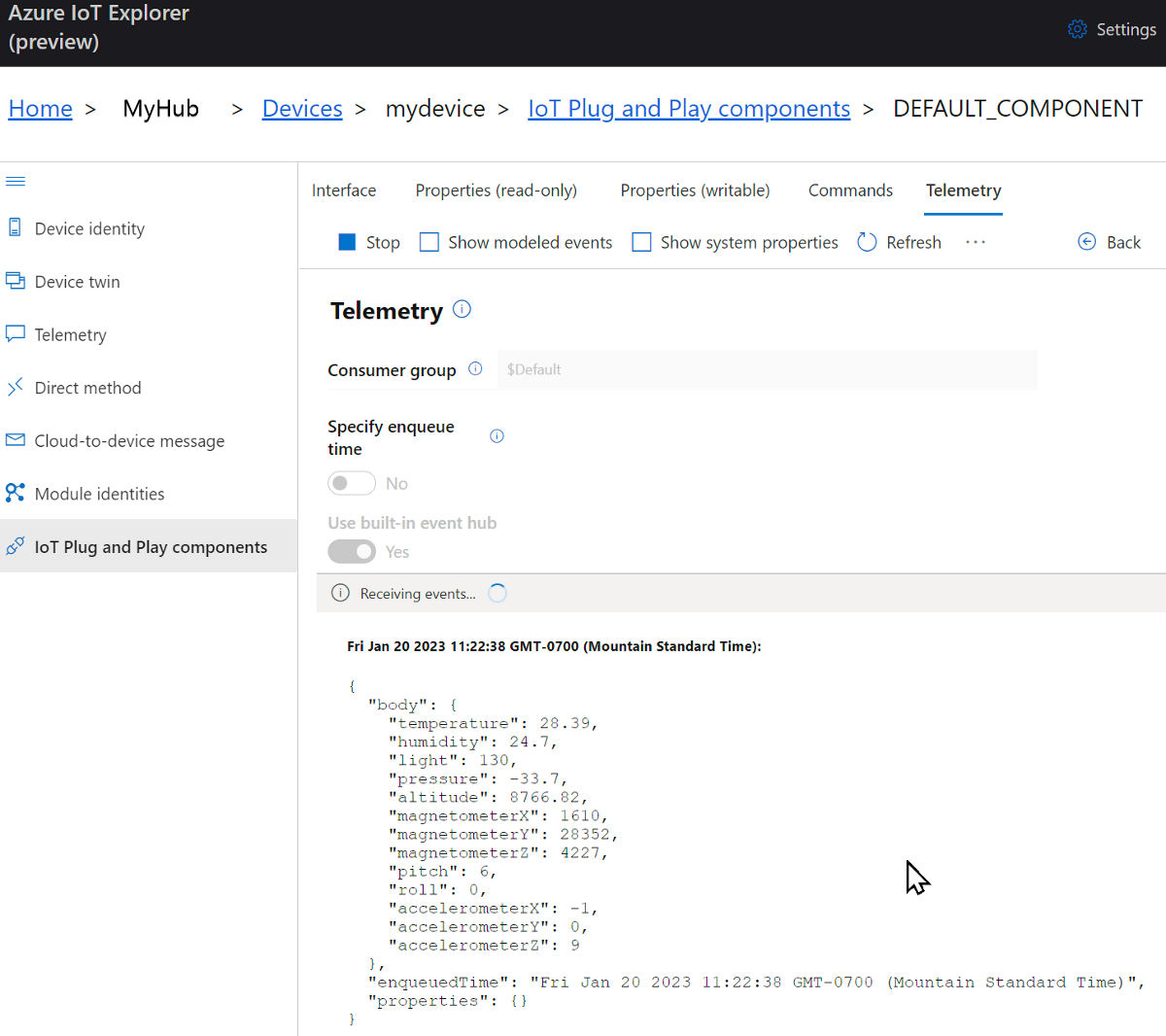Collapse the sidebar with the hamburger icon
The height and width of the screenshot is (1036, 1166).
point(14,181)
